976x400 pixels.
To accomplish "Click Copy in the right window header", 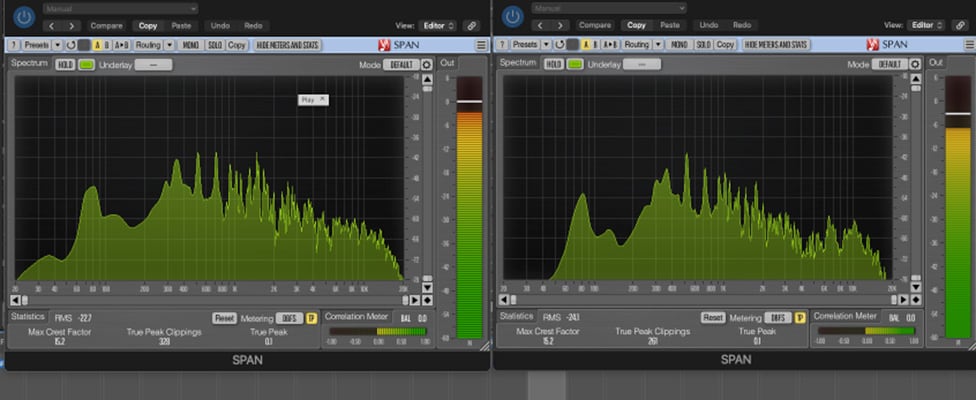I will click(x=636, y=26).
